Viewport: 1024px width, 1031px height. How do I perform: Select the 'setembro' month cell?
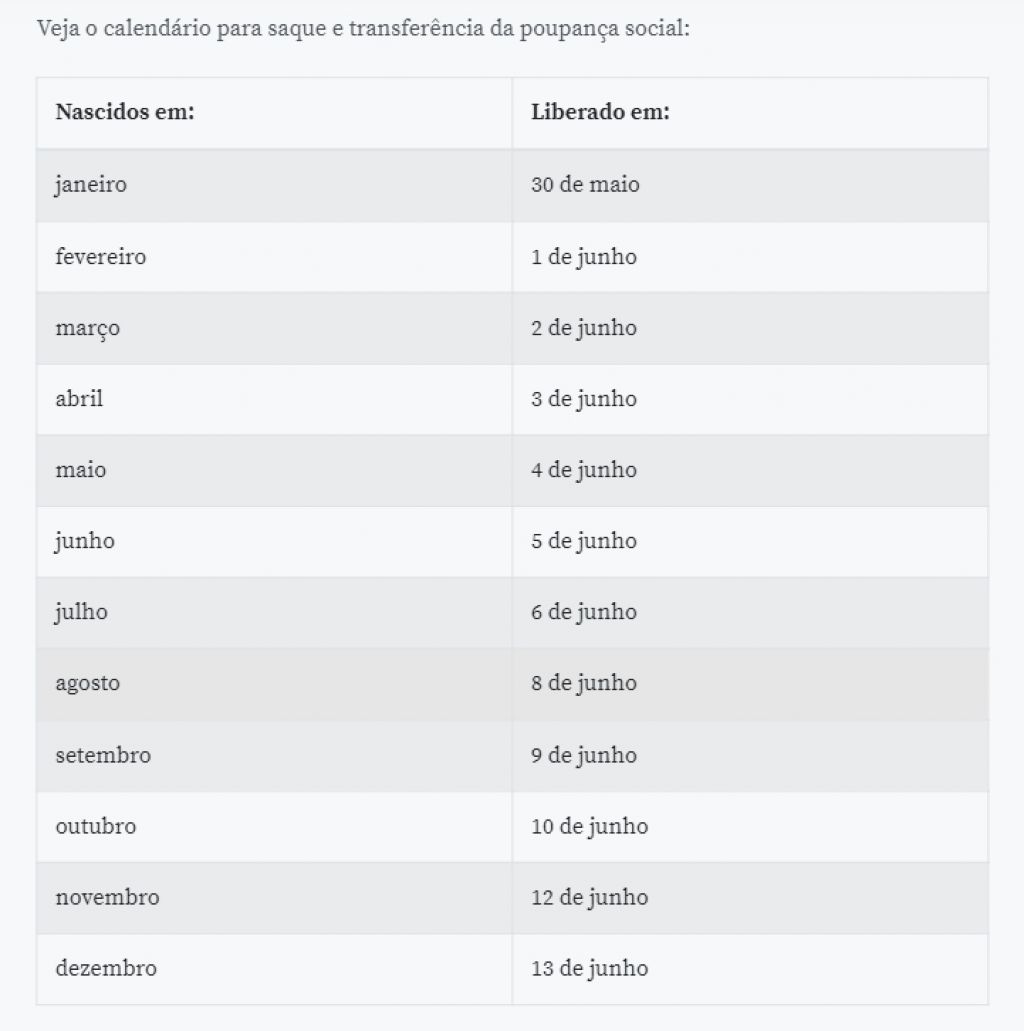(x=274, y=755)
